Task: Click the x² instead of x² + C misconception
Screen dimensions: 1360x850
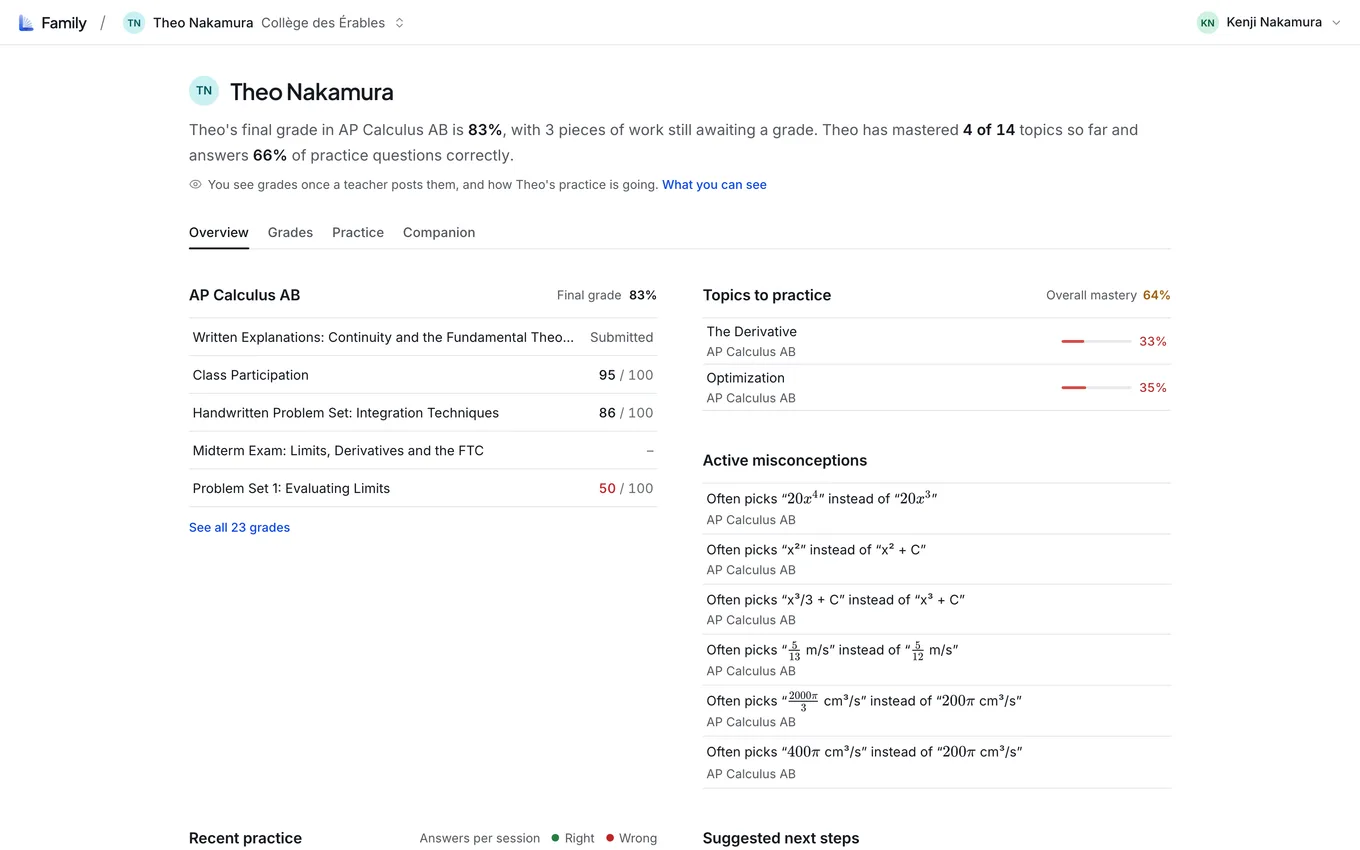Action: 936,559
